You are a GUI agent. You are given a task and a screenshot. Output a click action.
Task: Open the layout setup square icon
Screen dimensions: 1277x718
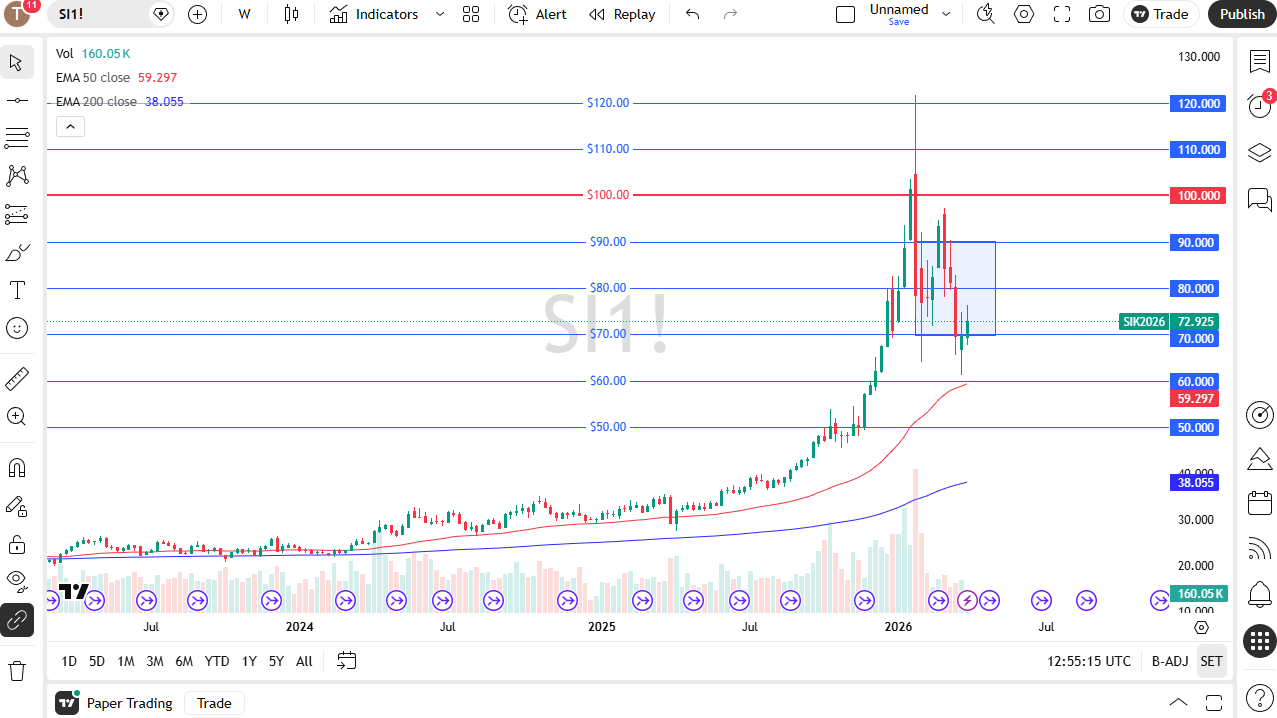[845, 14]
